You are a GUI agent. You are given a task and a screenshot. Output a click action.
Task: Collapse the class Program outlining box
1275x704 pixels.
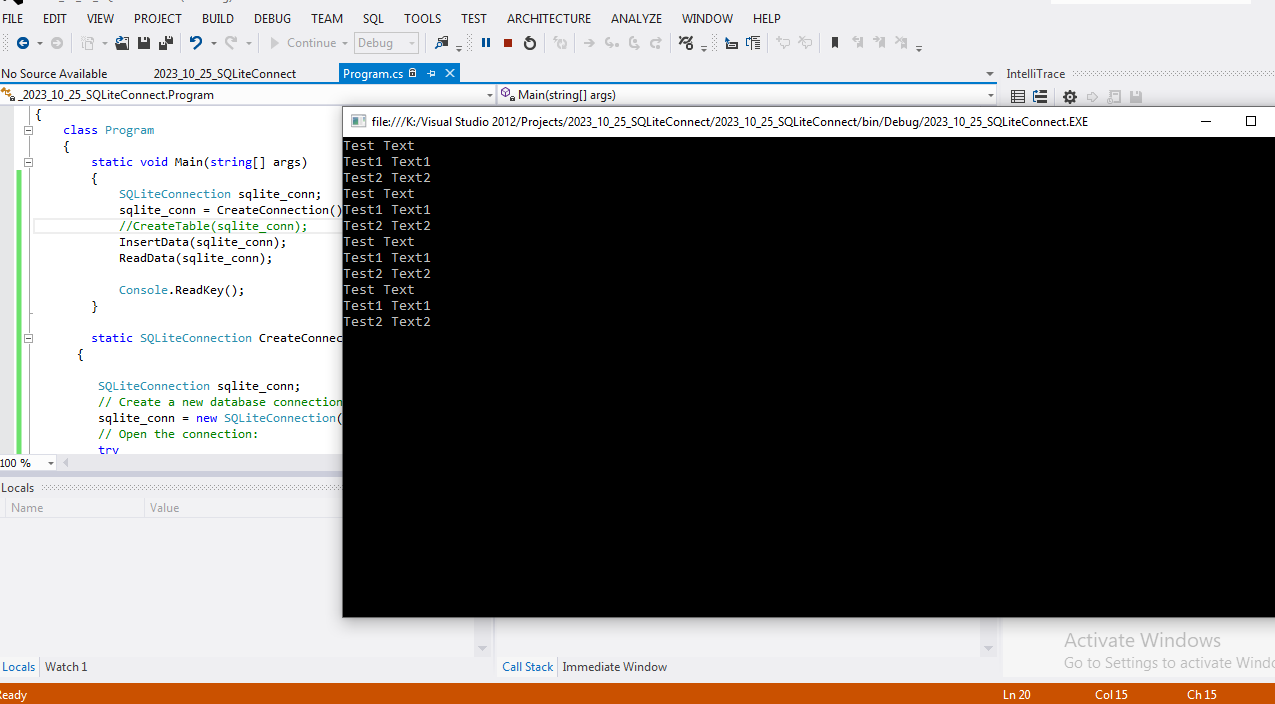pos(29,130)
